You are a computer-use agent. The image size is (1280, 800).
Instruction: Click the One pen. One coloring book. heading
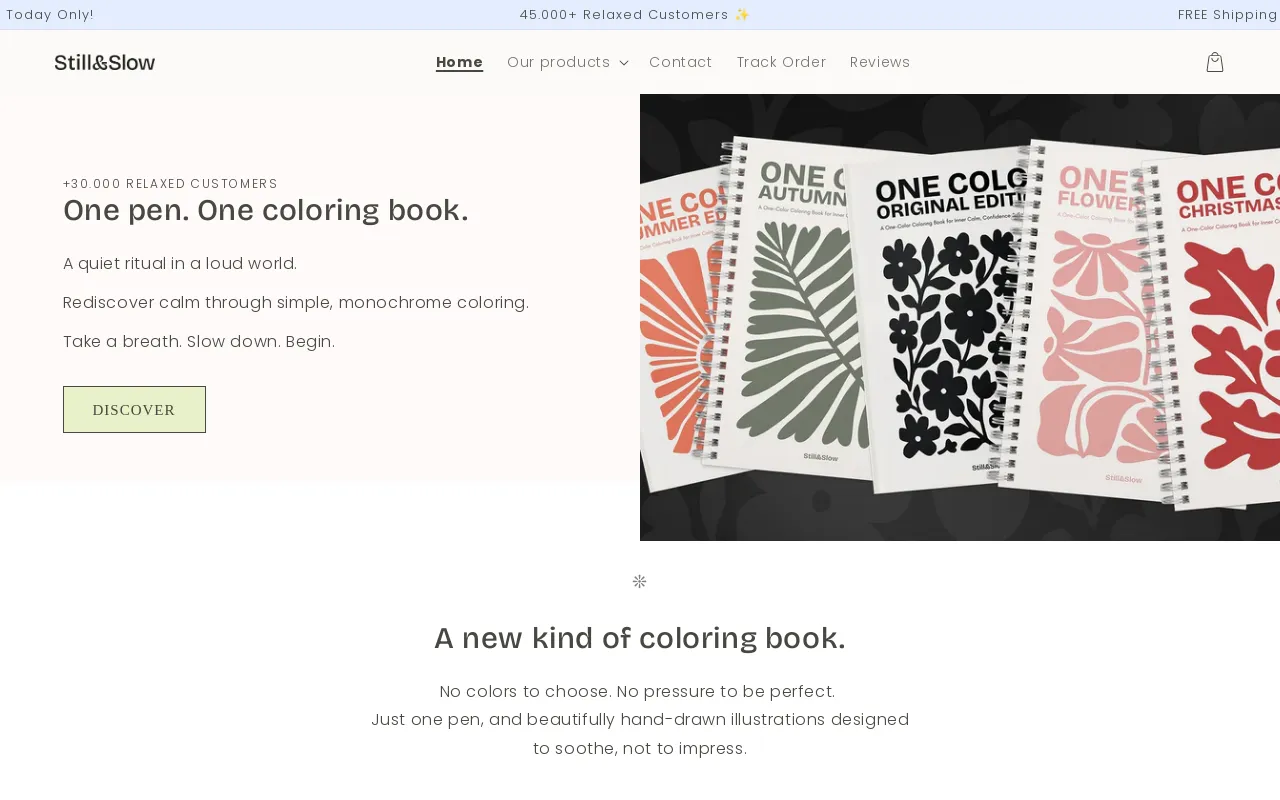(x=265, y=210)
